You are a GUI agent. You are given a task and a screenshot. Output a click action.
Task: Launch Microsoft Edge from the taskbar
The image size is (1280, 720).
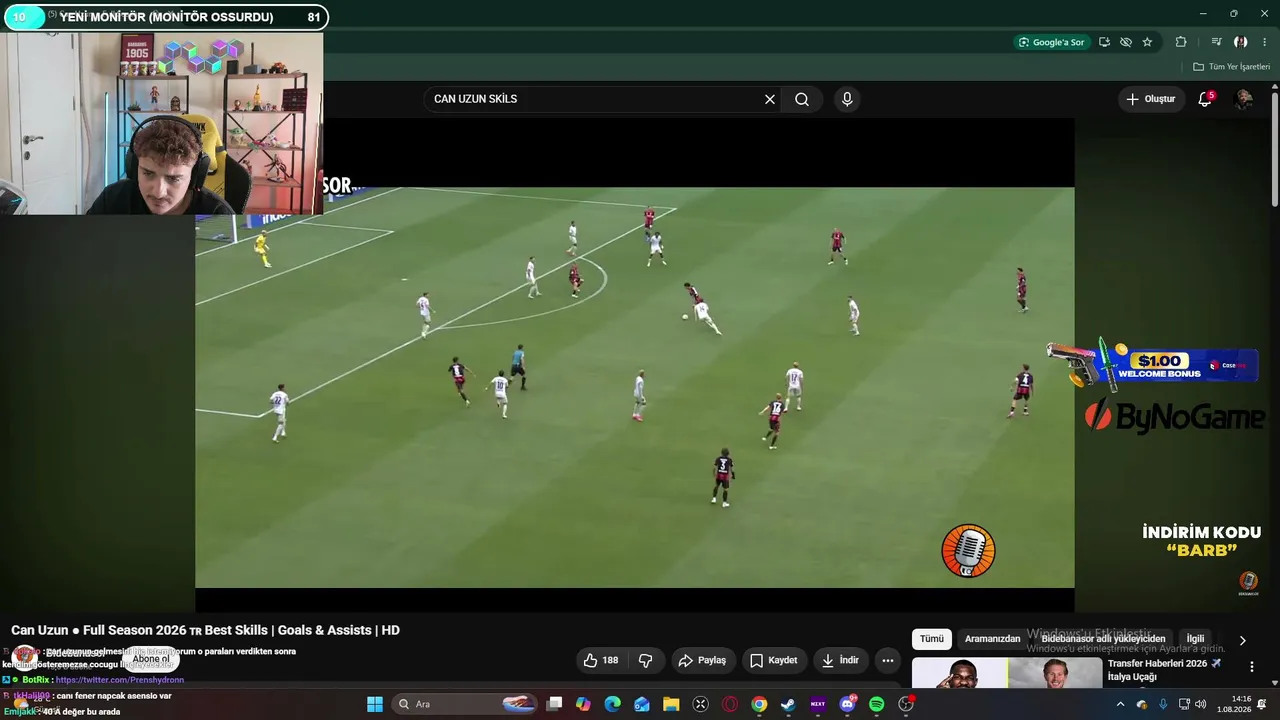point(613,704)
